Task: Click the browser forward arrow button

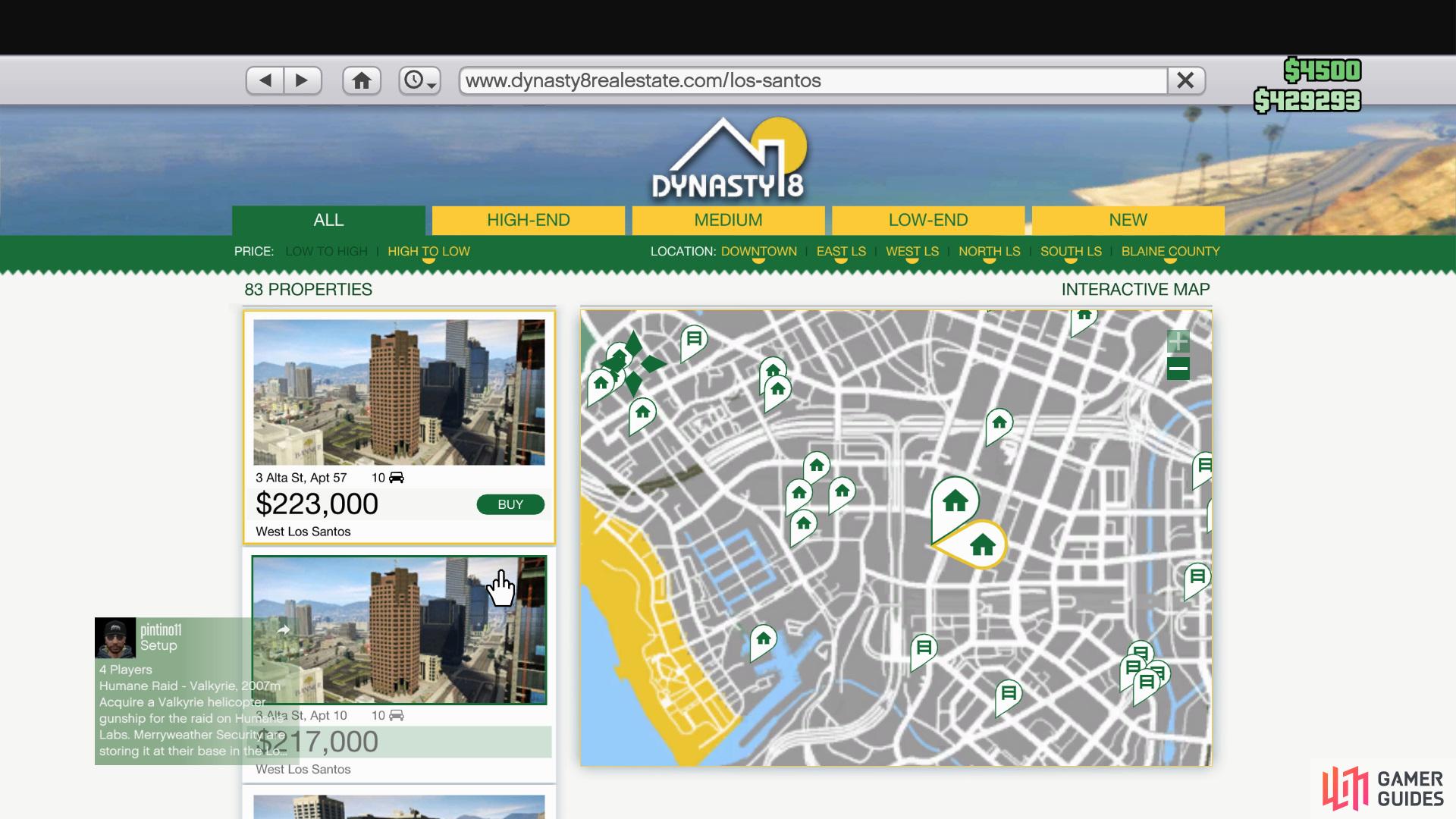Action: pyautogui.click(x=303, y=80)
